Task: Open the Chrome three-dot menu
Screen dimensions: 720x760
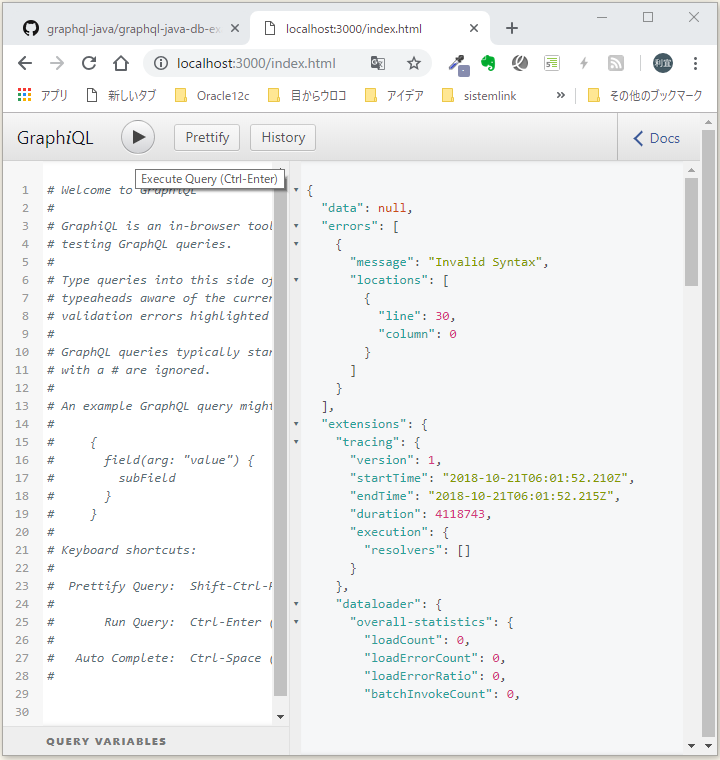Action: [695, 63]
